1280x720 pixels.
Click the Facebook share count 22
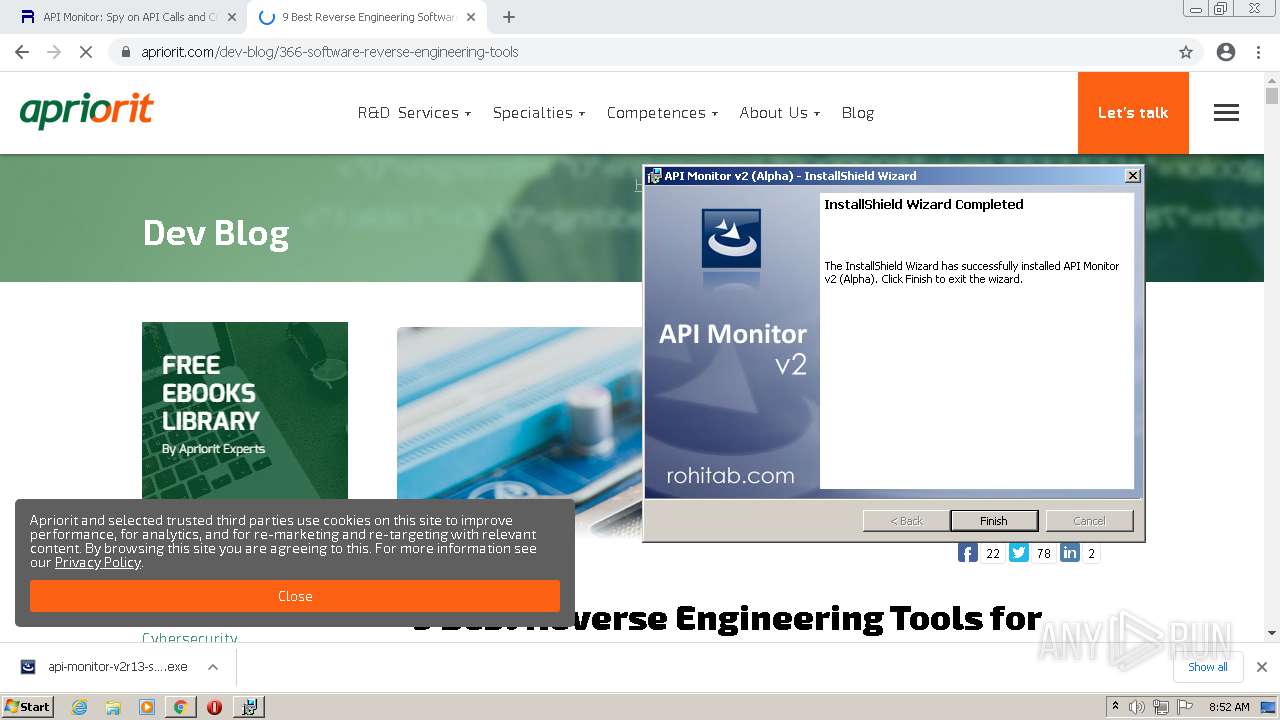[x=993, y=553]
